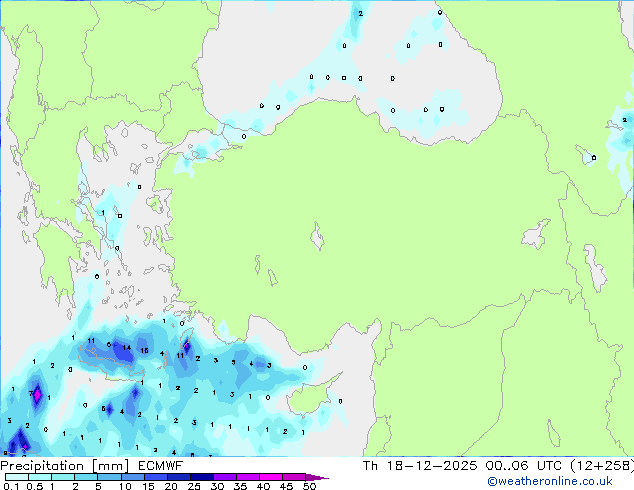Select the navy legend swatch for 25 to 30 mm
The width and height of the screenshot is (634, 490).
(202, 477)
